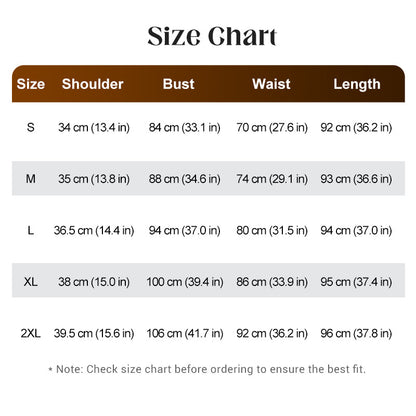Viewport: 416px width, 416px height.
Task: Select the 95 cm length value
Action: (356, 282)
